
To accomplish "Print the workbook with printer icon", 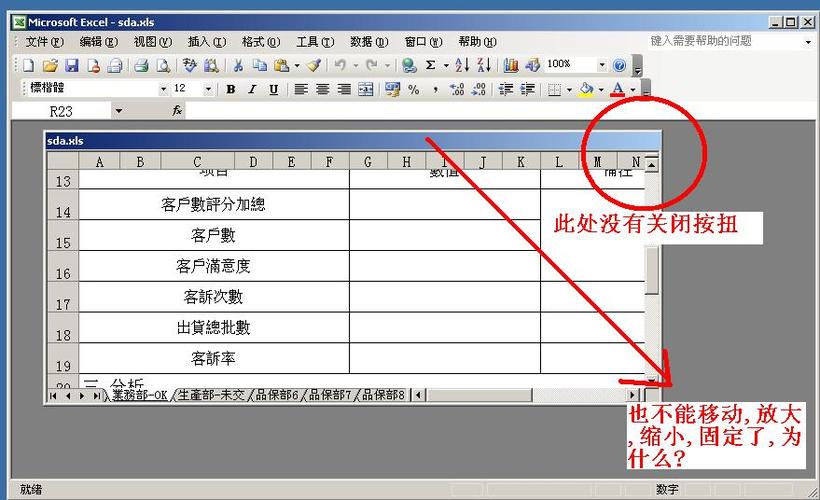I will tap(141, 65).
